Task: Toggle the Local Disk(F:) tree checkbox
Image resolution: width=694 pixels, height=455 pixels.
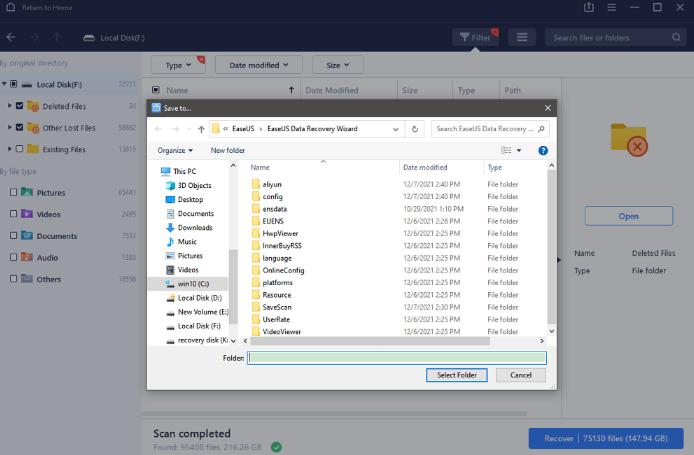Action: pyautogui.click(x=14, y=84)
